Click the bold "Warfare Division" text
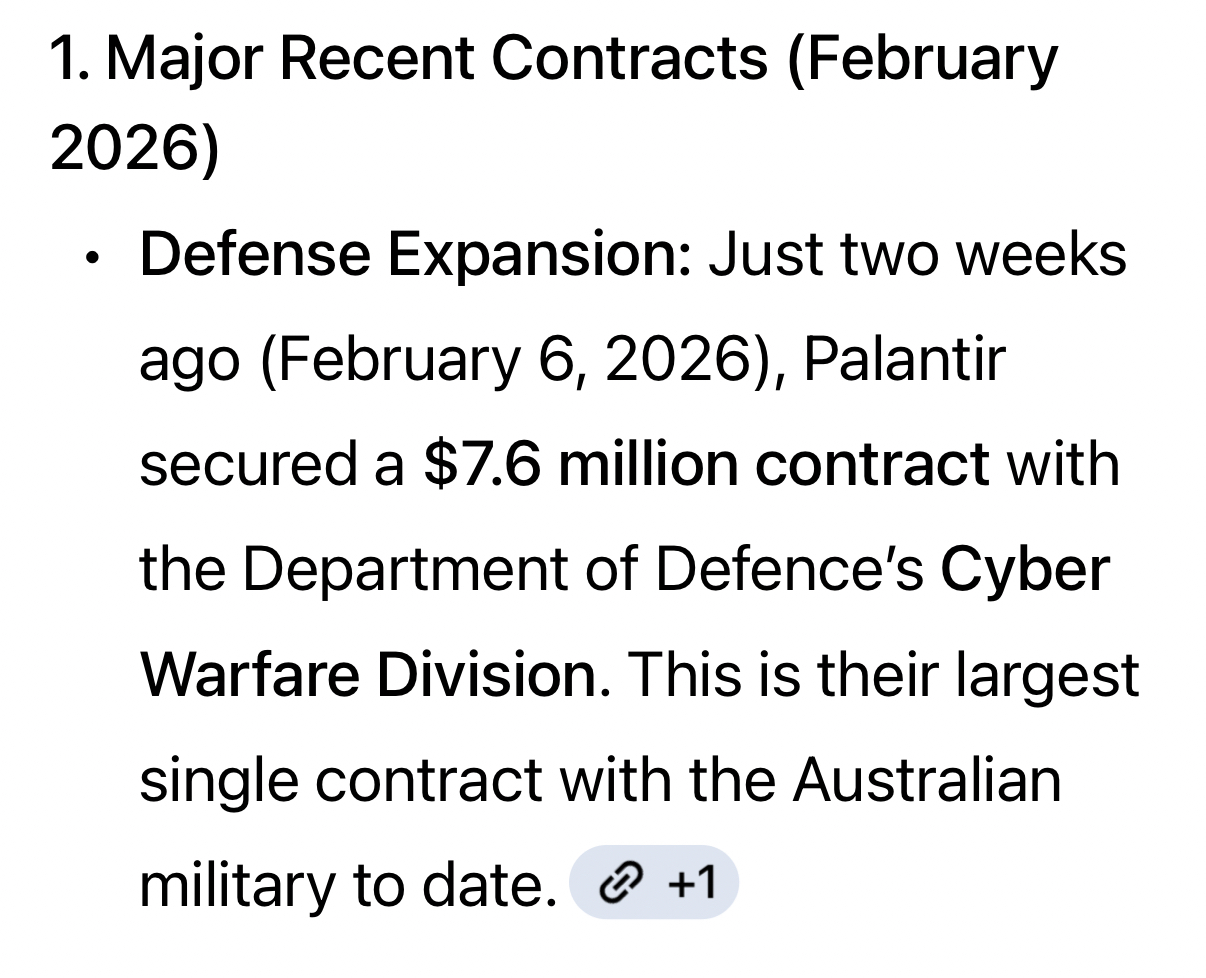This screenshot has width=1206, height=978. (x=372, y=675)
